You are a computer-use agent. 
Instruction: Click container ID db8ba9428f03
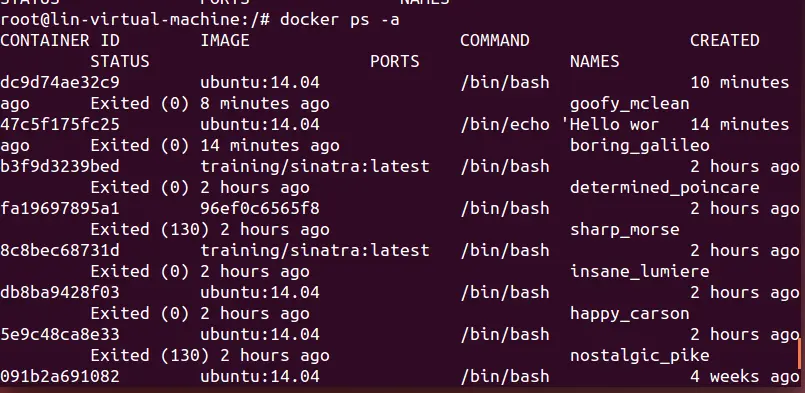click(x=60, y=292)
